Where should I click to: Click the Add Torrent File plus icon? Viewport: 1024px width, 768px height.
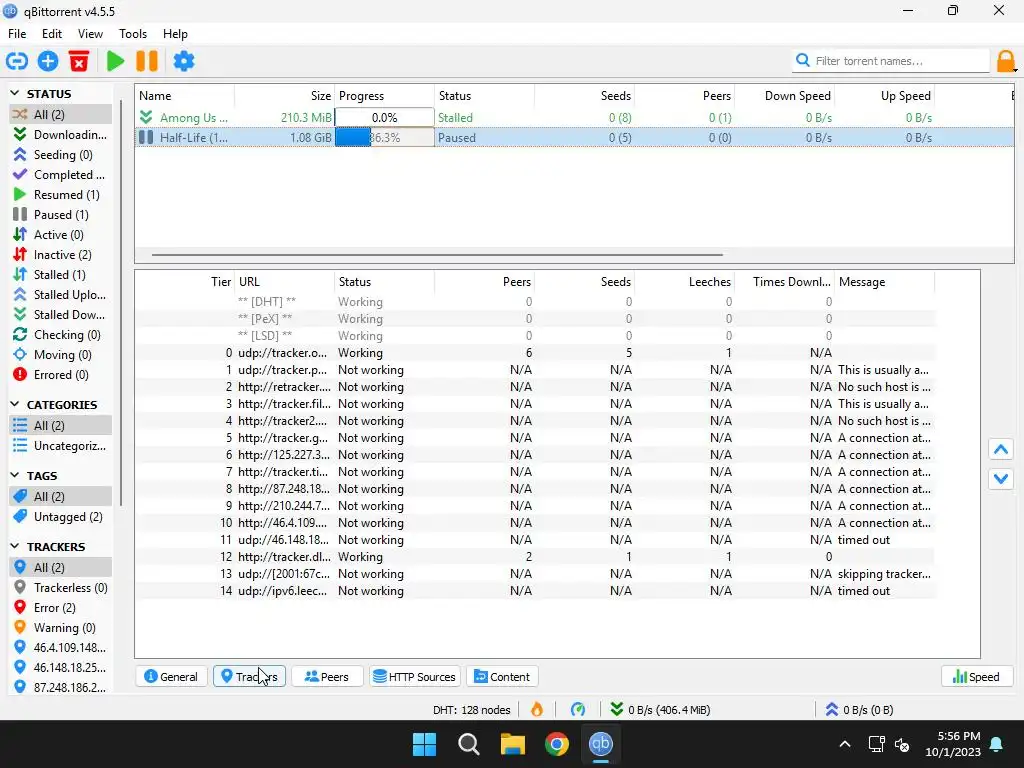click(x=48, y=61)
